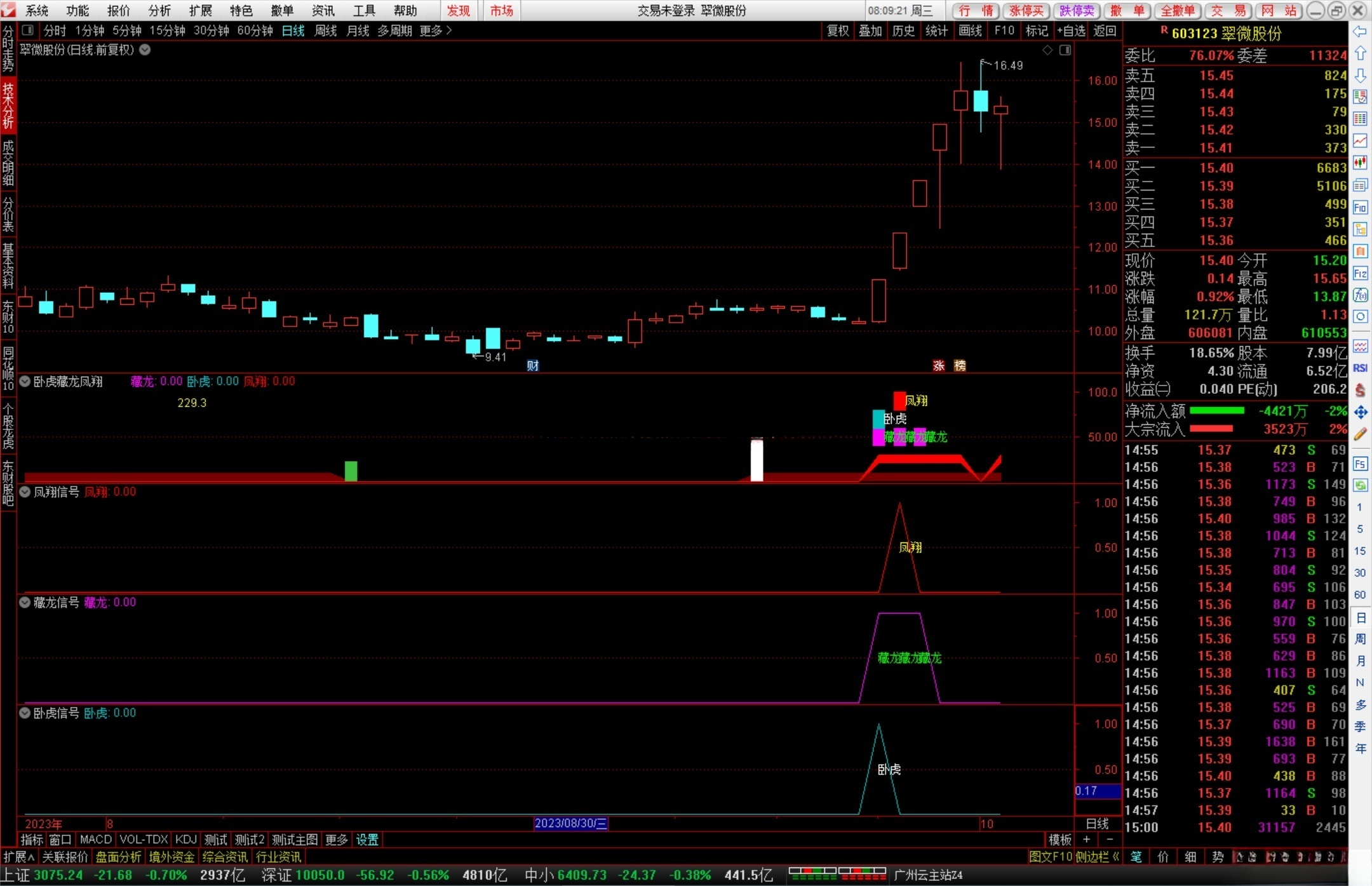Click the 全撤单 button

(1177, 11)
